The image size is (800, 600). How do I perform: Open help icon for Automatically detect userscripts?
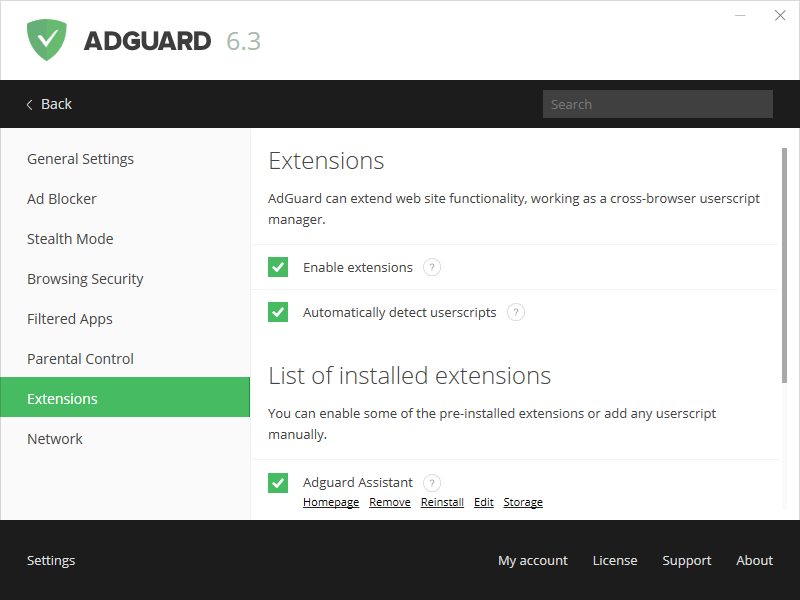(x=515, y=312)
